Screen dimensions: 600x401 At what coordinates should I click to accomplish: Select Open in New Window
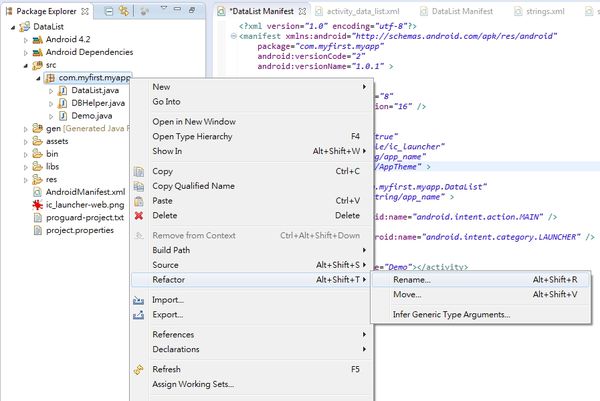tap(253, 122)
